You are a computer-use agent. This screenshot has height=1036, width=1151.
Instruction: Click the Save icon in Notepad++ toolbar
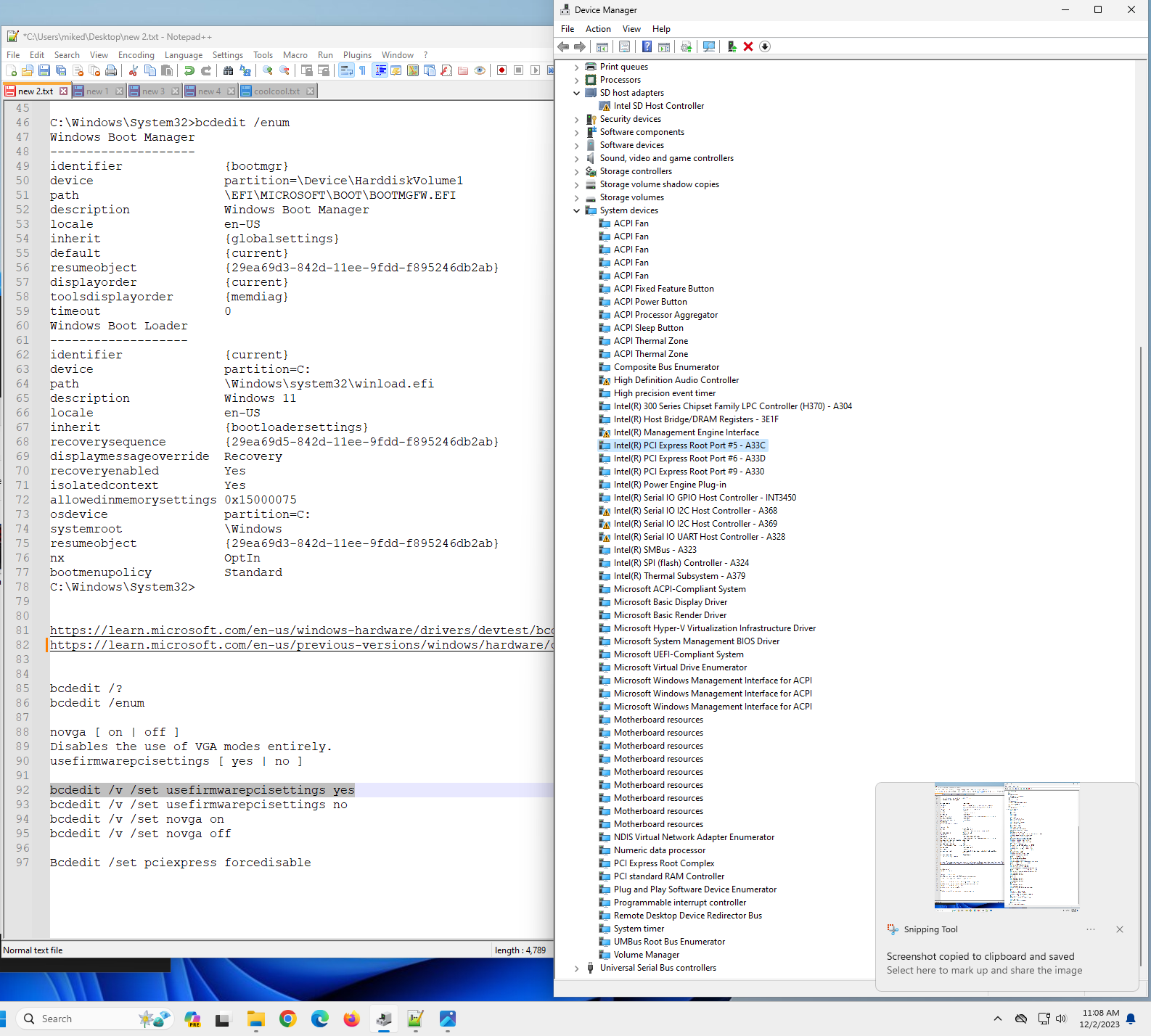point(44,70)
